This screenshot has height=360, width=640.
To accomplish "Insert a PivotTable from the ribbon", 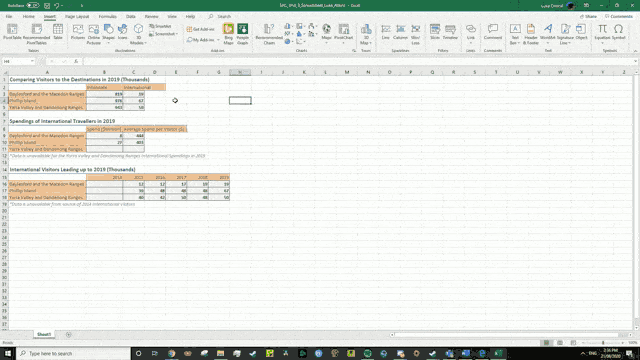I will tap(12, 33).
